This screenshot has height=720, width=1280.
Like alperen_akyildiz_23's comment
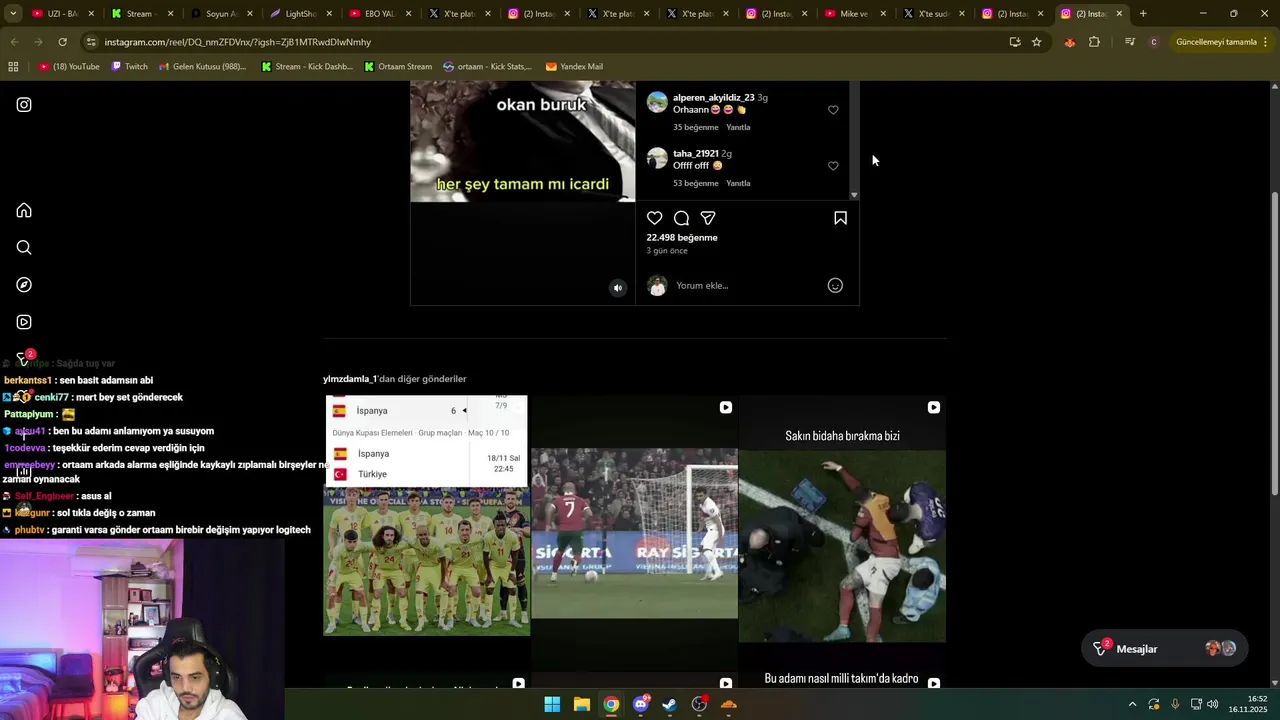(833, 110)
